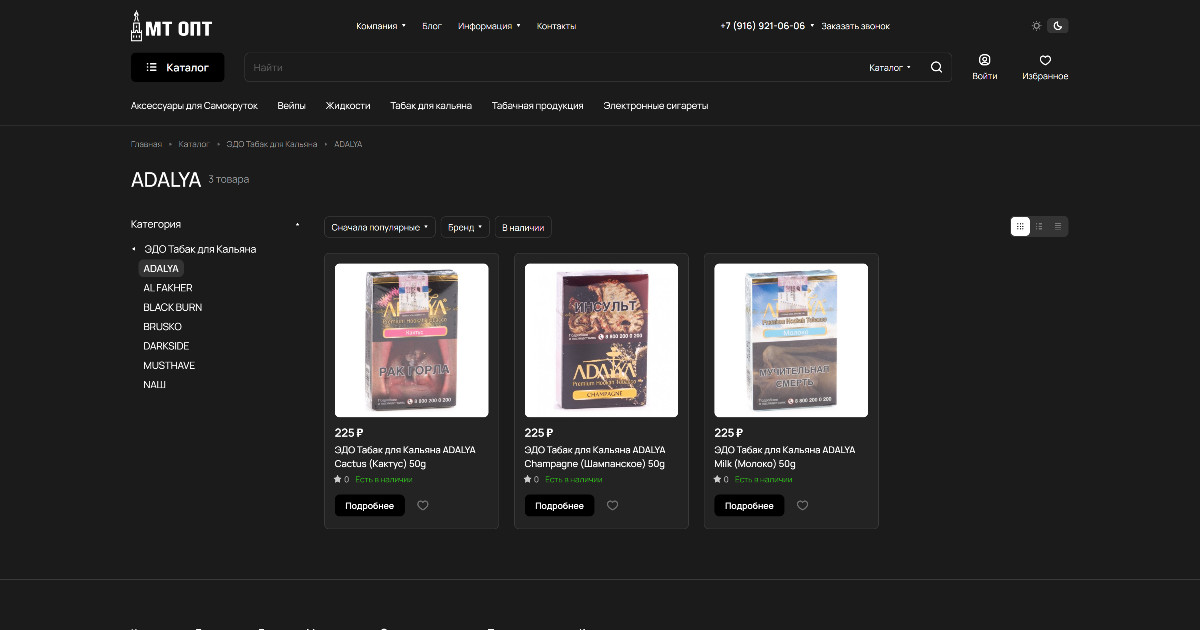Switch to light theme sun icon
Screen dimensions: 1200x630
[x=1037, y=26]
